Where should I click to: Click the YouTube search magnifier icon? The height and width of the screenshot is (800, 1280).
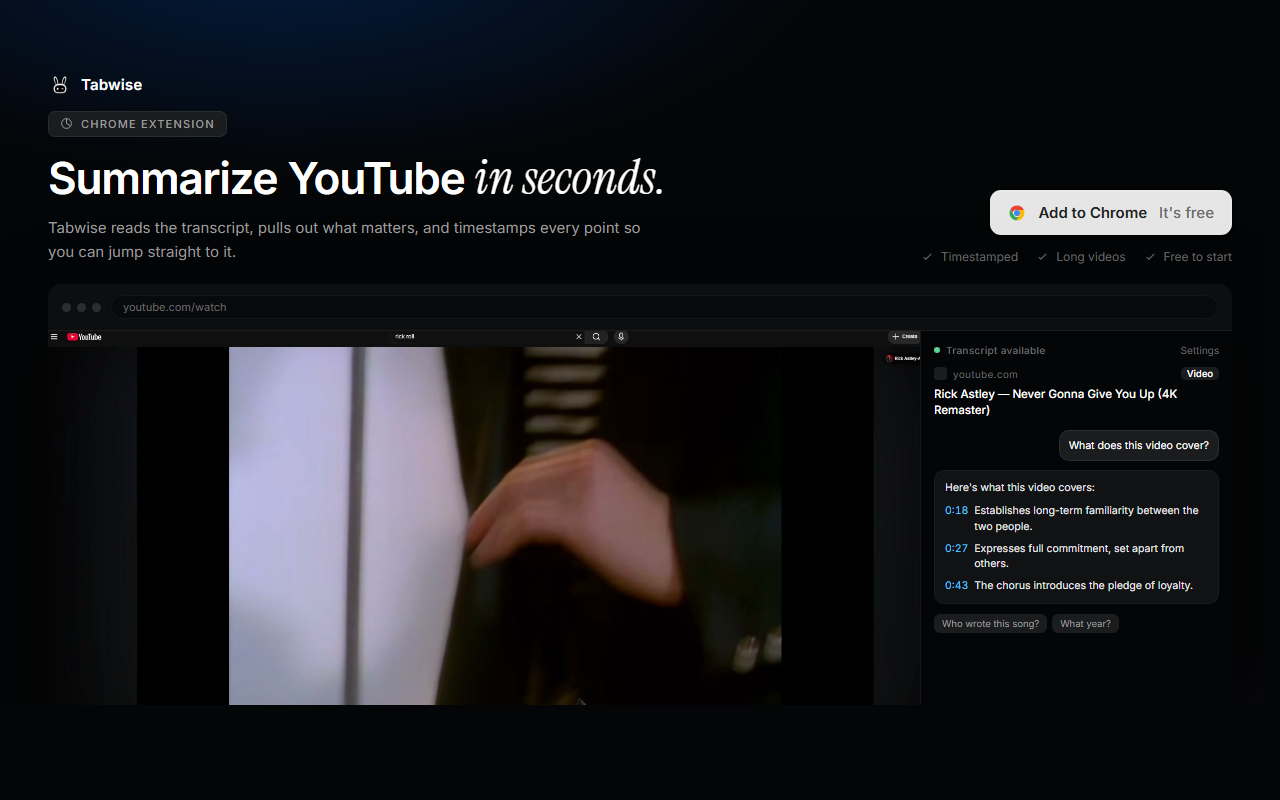pyautogui.click(x=596, y=337)
